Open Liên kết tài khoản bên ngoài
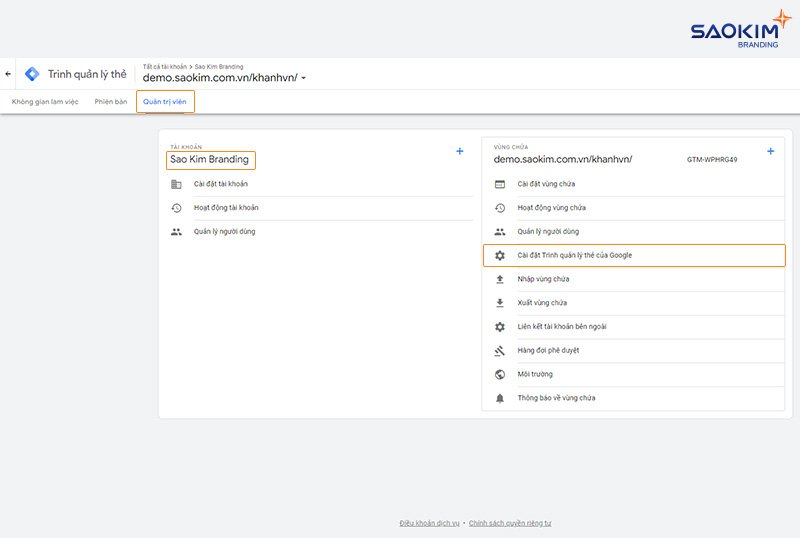Viewport: 800px width, 538px height. click(x=561, y=327)
